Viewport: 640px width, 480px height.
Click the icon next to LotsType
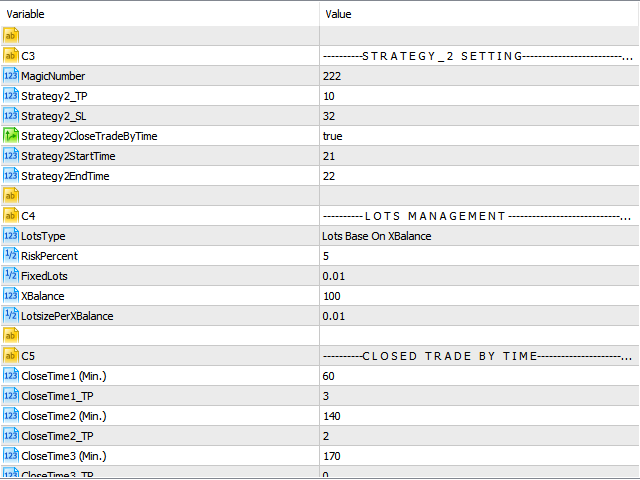click(11, 236)
